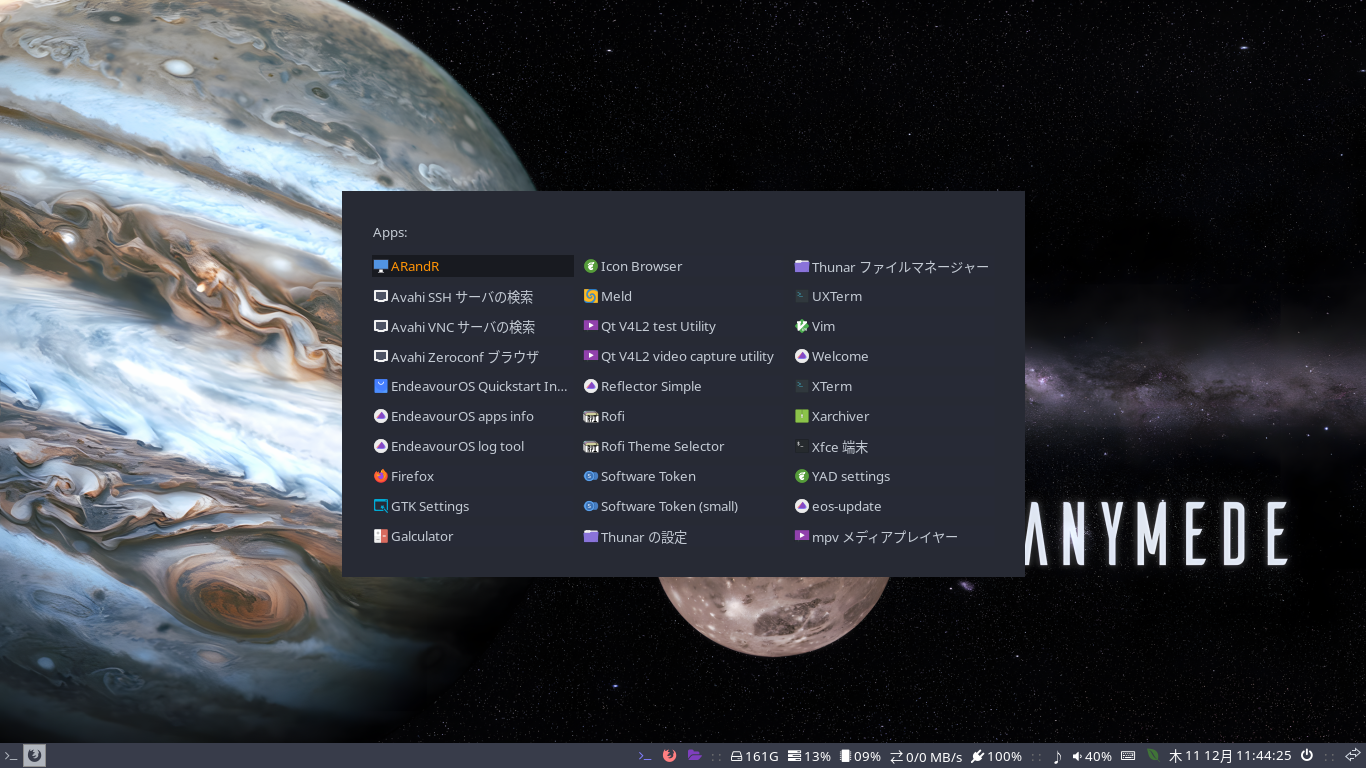Click the GTK Settings icon

coord(381,506)
